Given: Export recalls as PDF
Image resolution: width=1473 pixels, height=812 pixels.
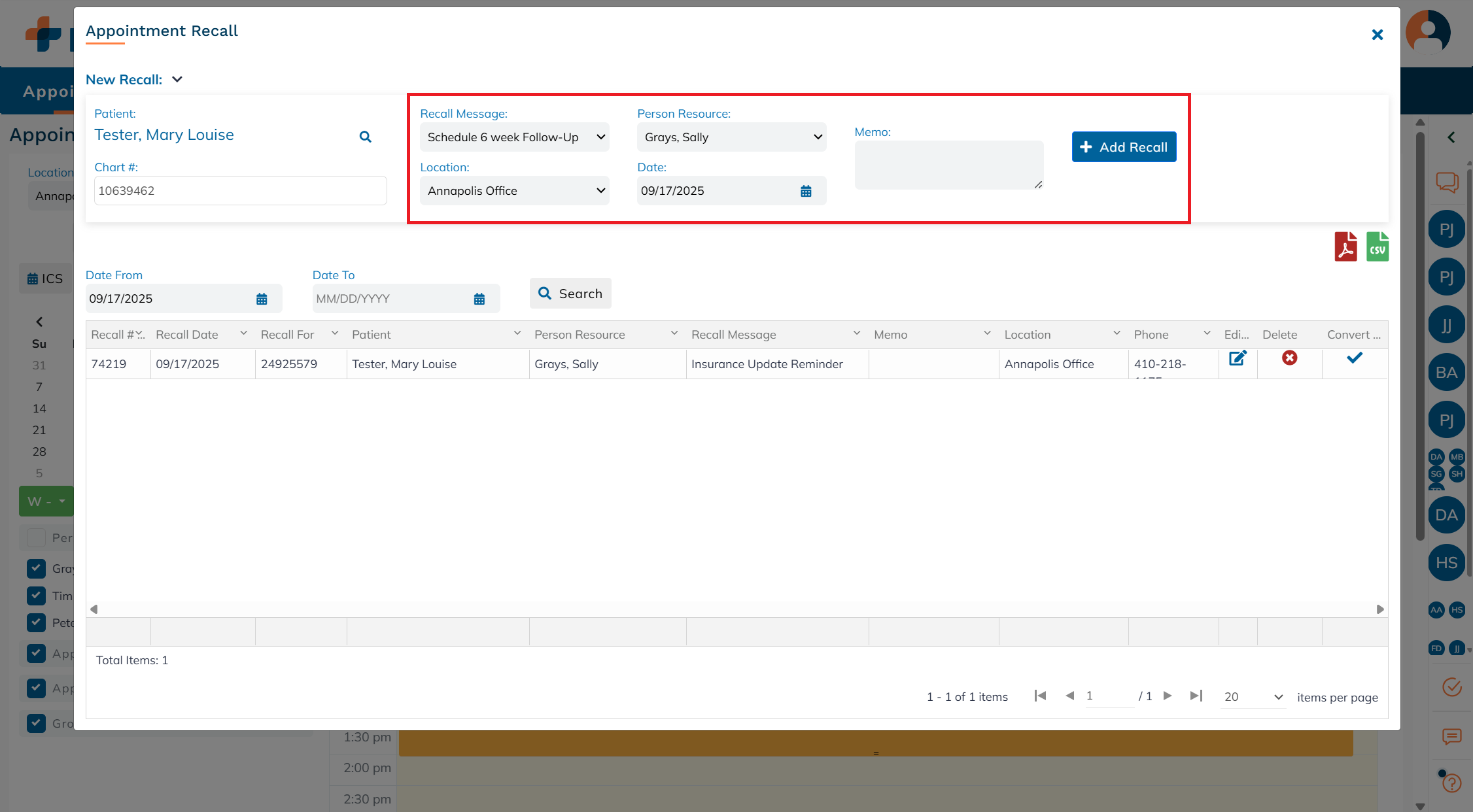Looking at the screenshot, I should tap(1345, 247).
